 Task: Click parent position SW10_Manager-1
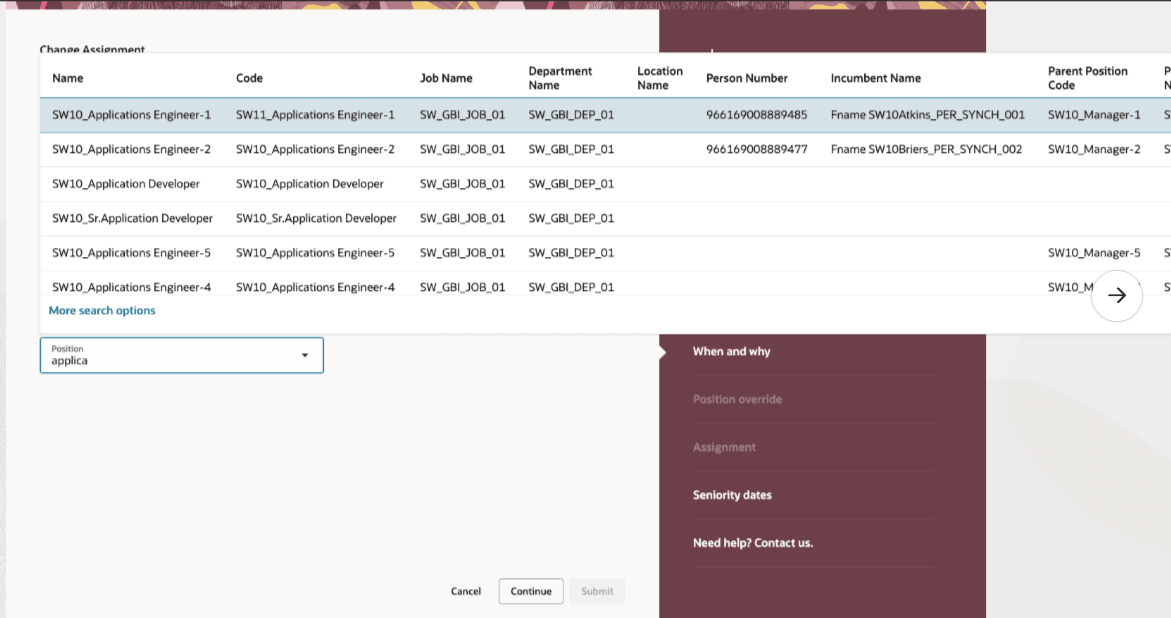coord(1094,115)
